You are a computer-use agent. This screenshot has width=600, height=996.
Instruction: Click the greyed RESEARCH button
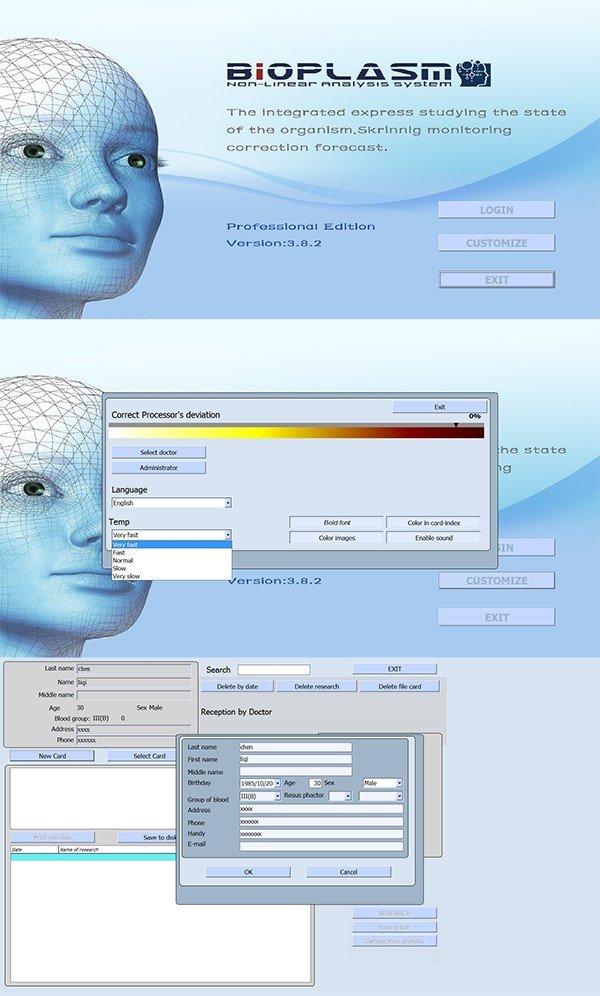pos(395,913)
